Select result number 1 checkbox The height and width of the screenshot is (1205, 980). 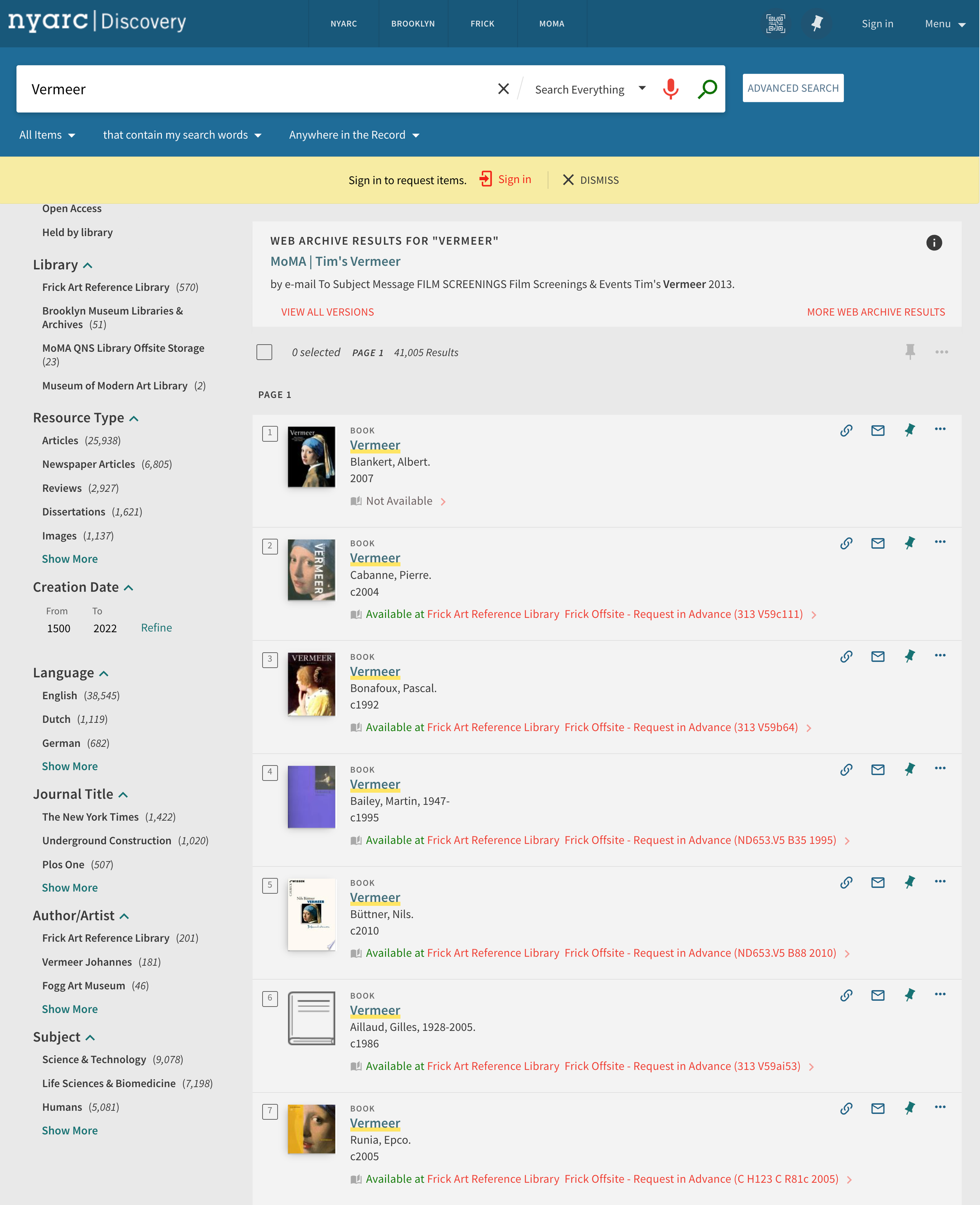[270, 434]
